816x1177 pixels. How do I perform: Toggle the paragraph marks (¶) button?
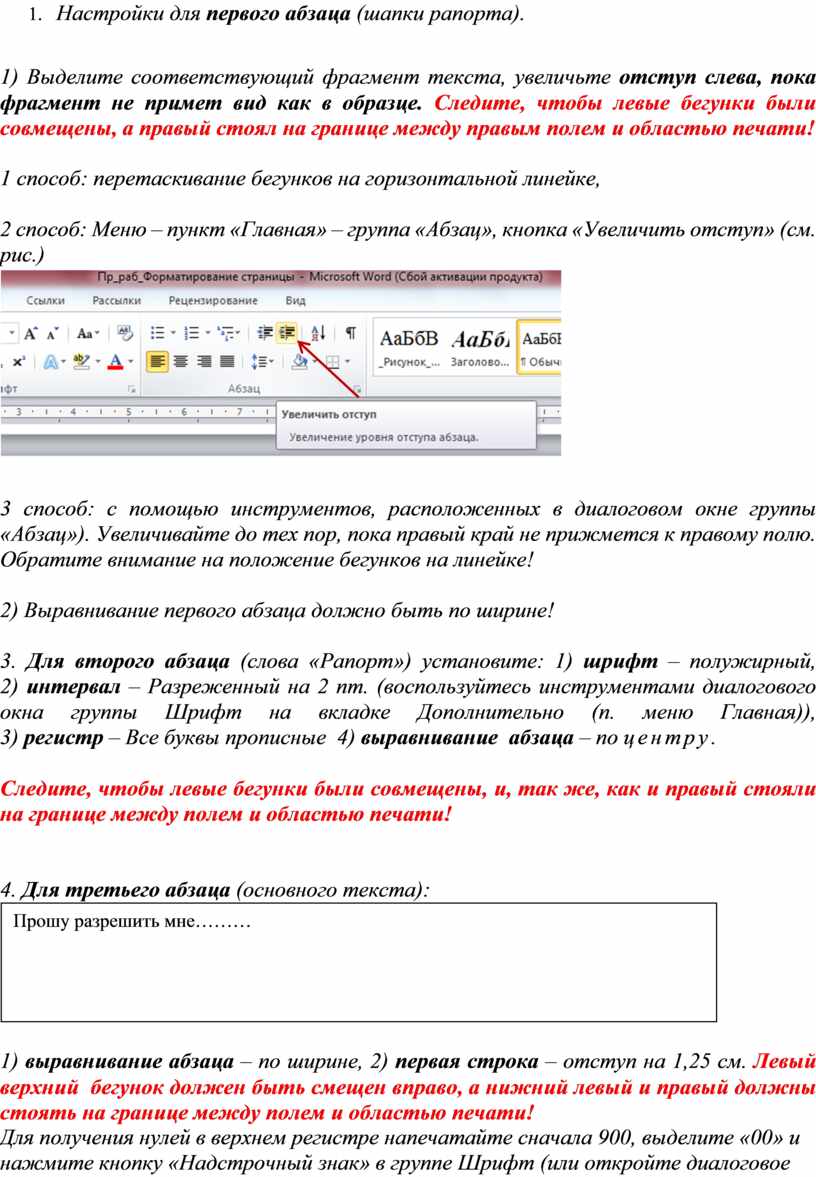(x=350, y=332)
